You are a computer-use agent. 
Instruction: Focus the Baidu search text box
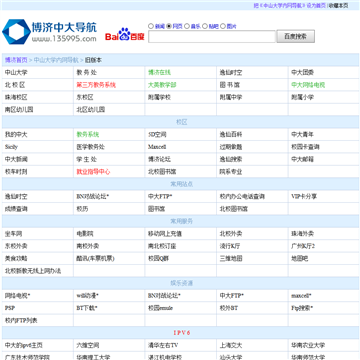click(x=212, y=36)
